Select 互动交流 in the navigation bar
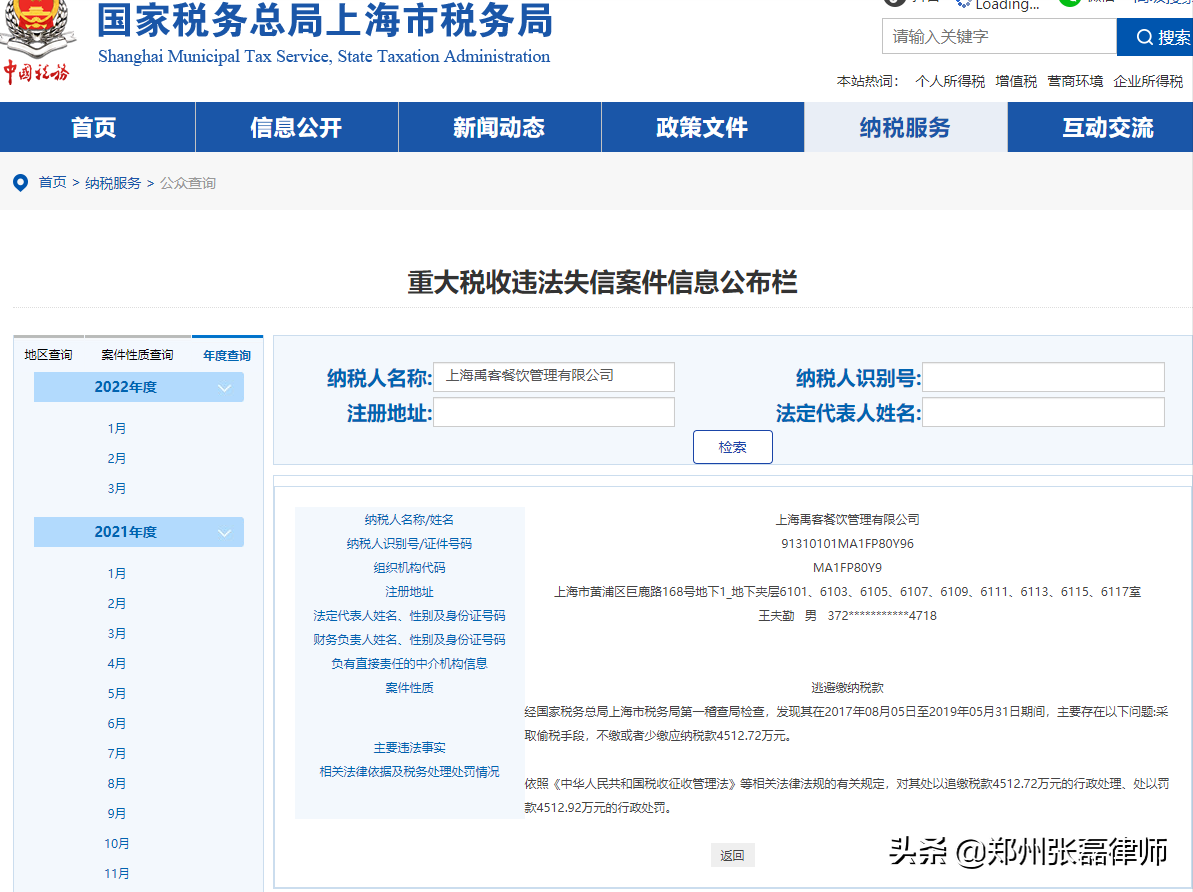The height and width of the screenshot is (892, 1193). click(x=1109, y=127)
